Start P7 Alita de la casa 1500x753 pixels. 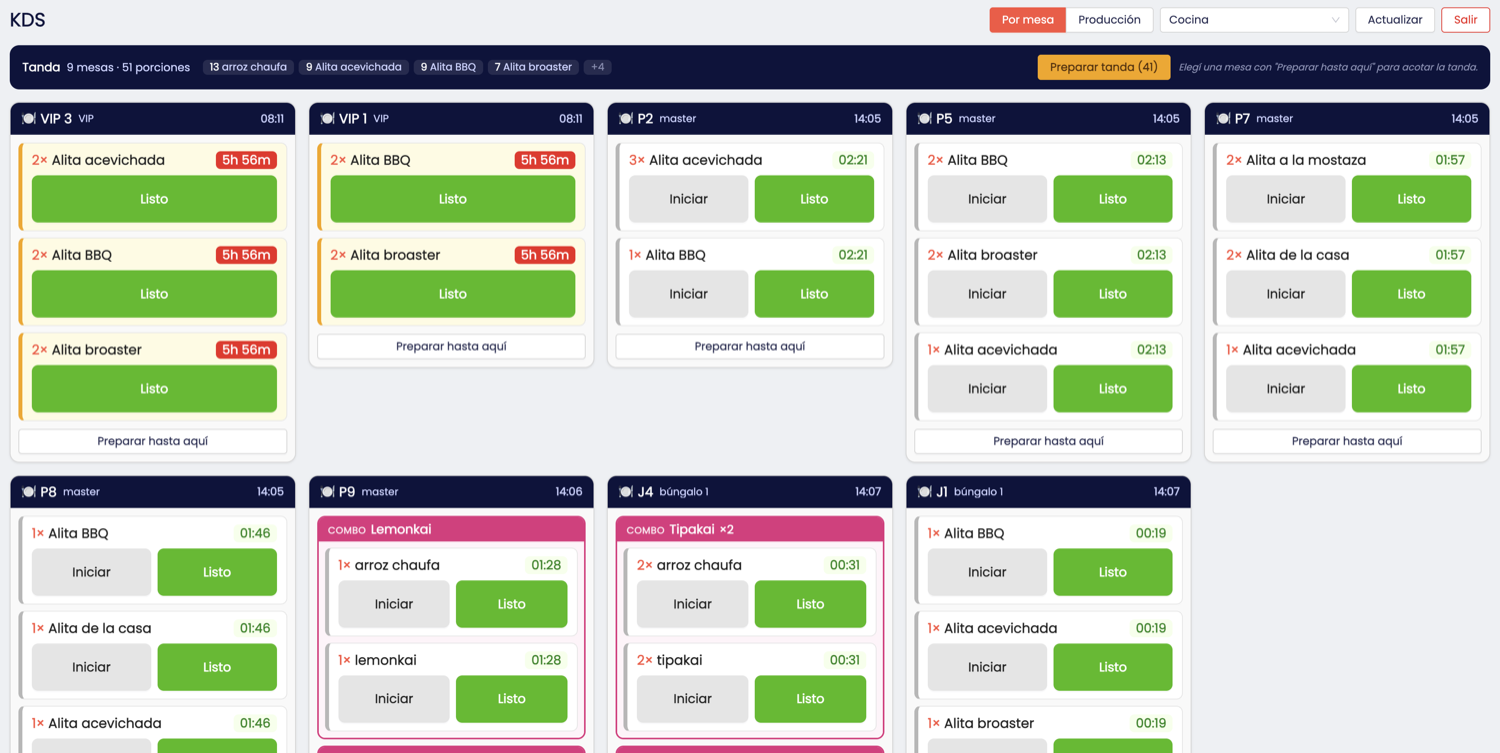pos(1285,294)
